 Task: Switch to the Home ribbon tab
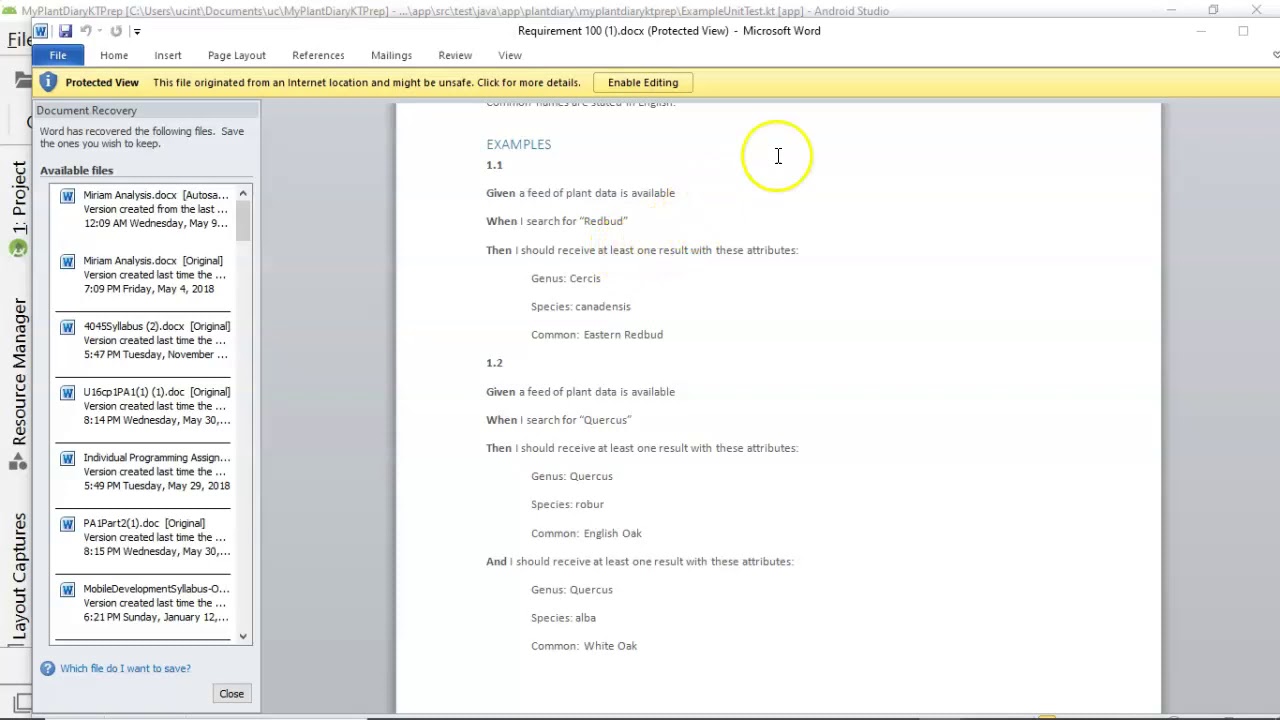coord(114,55)
